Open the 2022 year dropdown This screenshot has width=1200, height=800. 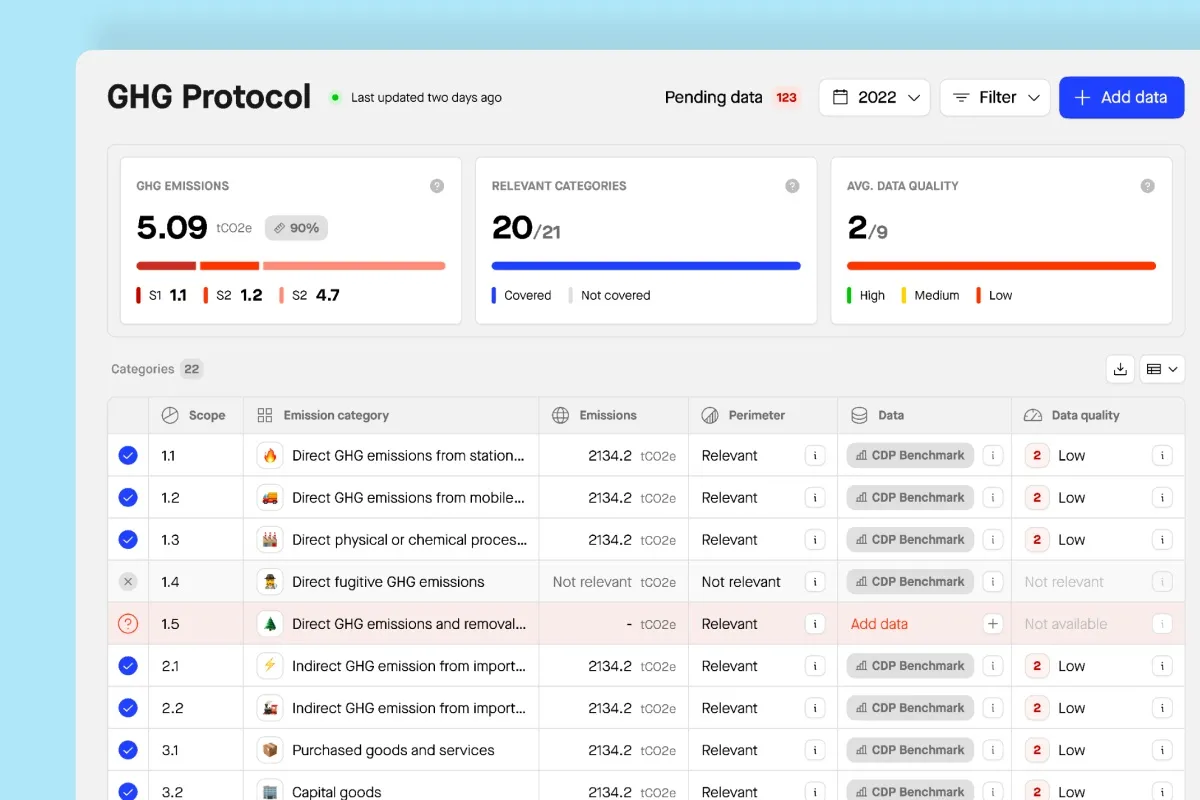click(x=875, y=98)
